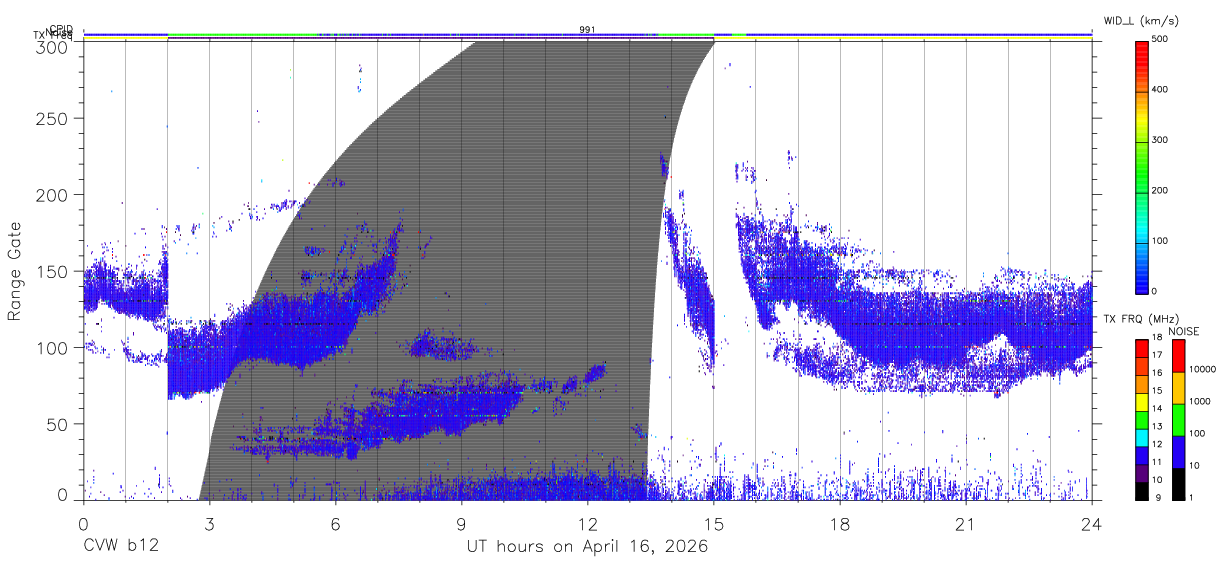Viewport: 1228px width, 567px height.
Task: Click the 200 tick on Range Gate axis
Action: point(51,195)
